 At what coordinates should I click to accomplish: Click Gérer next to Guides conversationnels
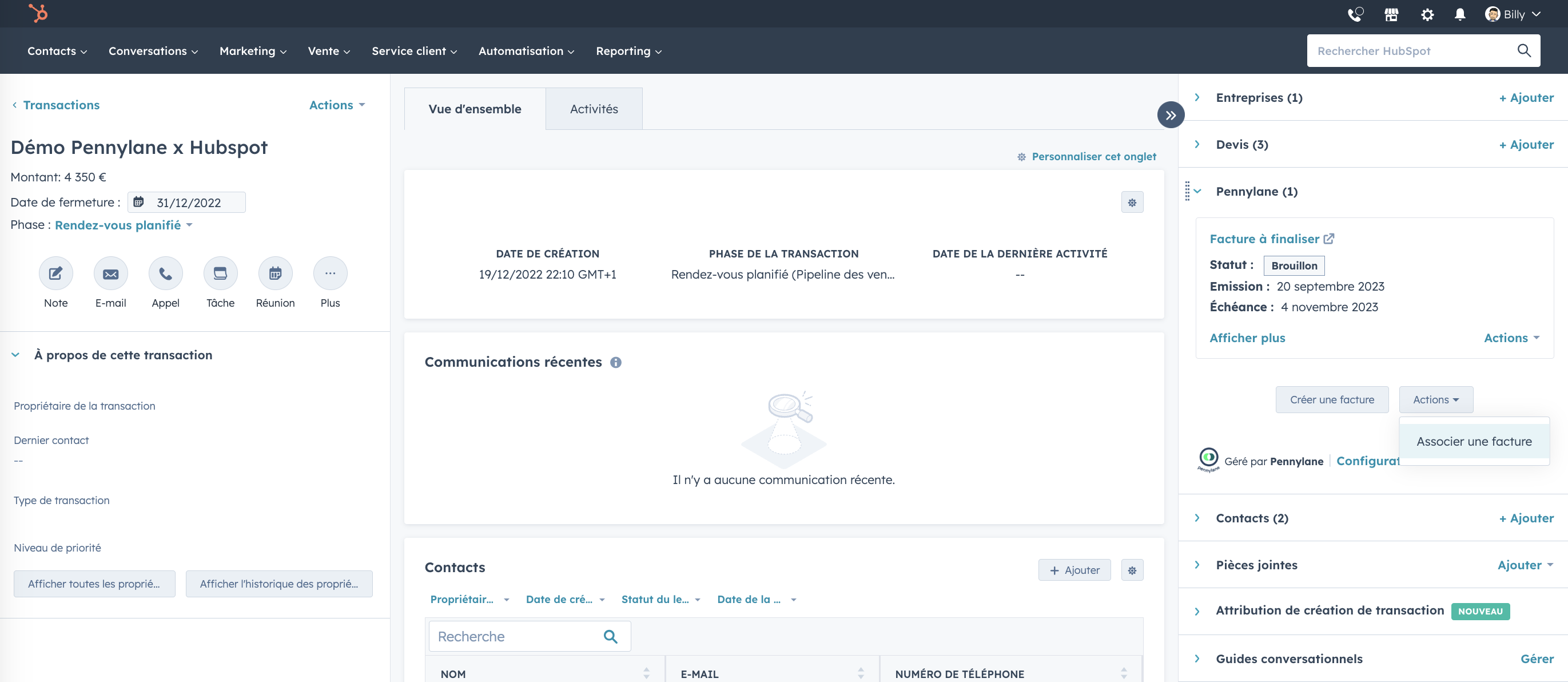(x=1537, y=659)
